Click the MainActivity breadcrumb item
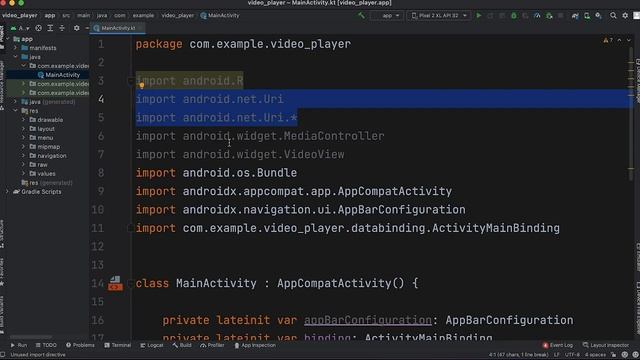 pos(220,16)
